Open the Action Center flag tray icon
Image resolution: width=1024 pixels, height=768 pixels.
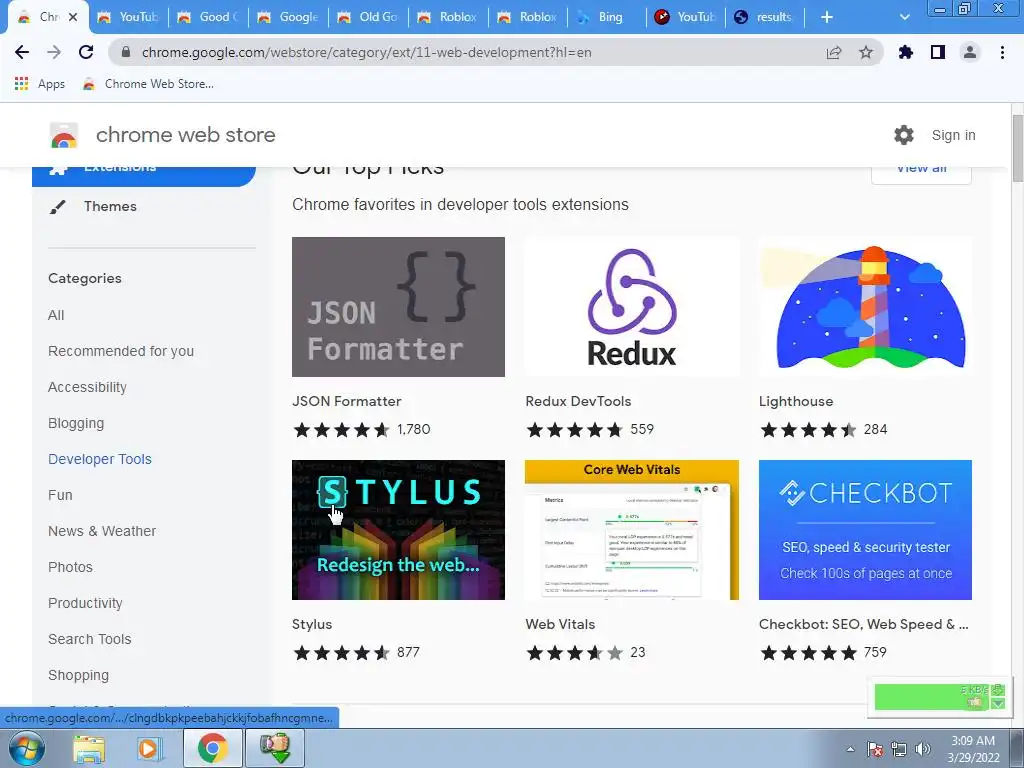pyautogui.click(x=875, y=749)
